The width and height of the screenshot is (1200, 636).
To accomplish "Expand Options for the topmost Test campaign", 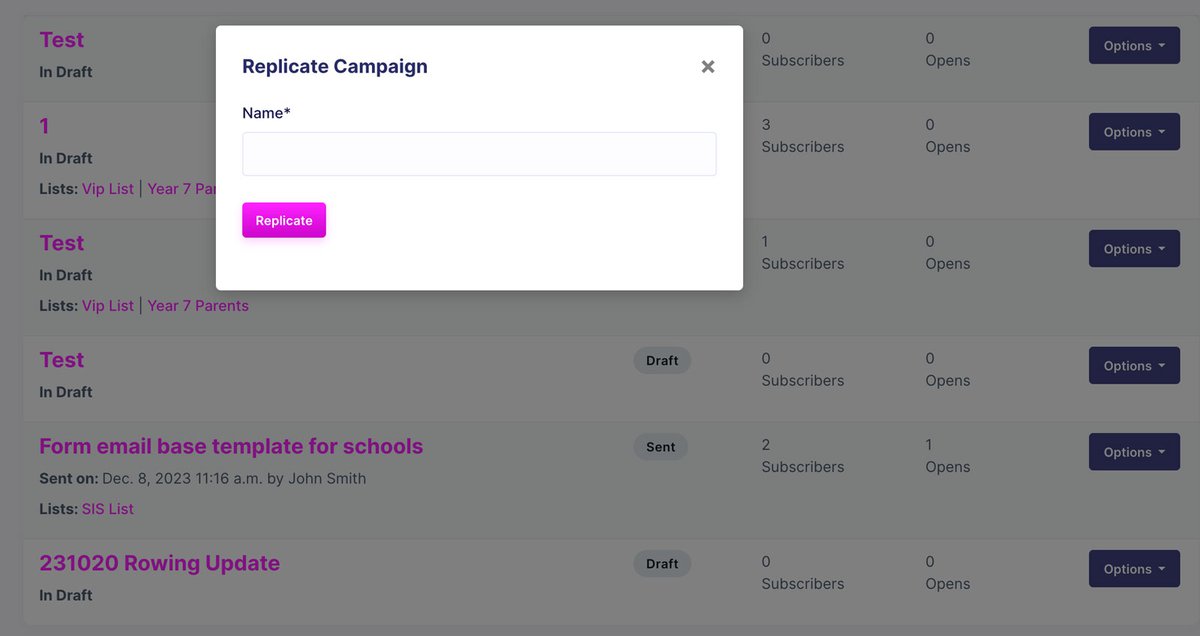I will pyautogui.click(x=1134, y=46).
